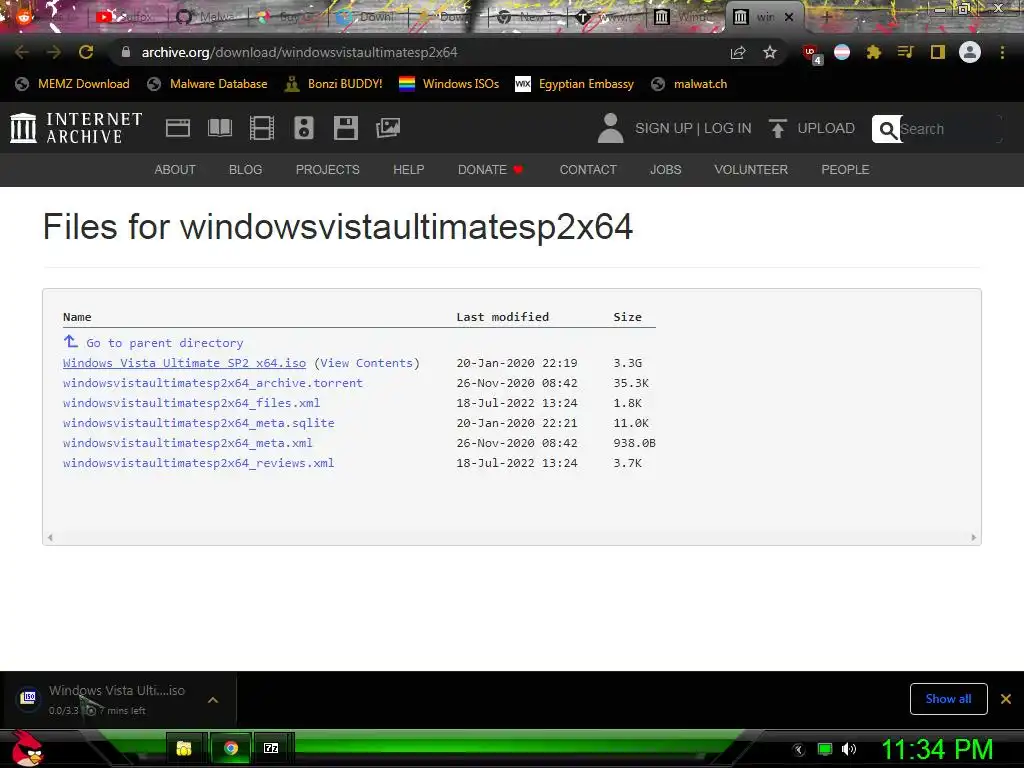Click View Contents link

367,363
